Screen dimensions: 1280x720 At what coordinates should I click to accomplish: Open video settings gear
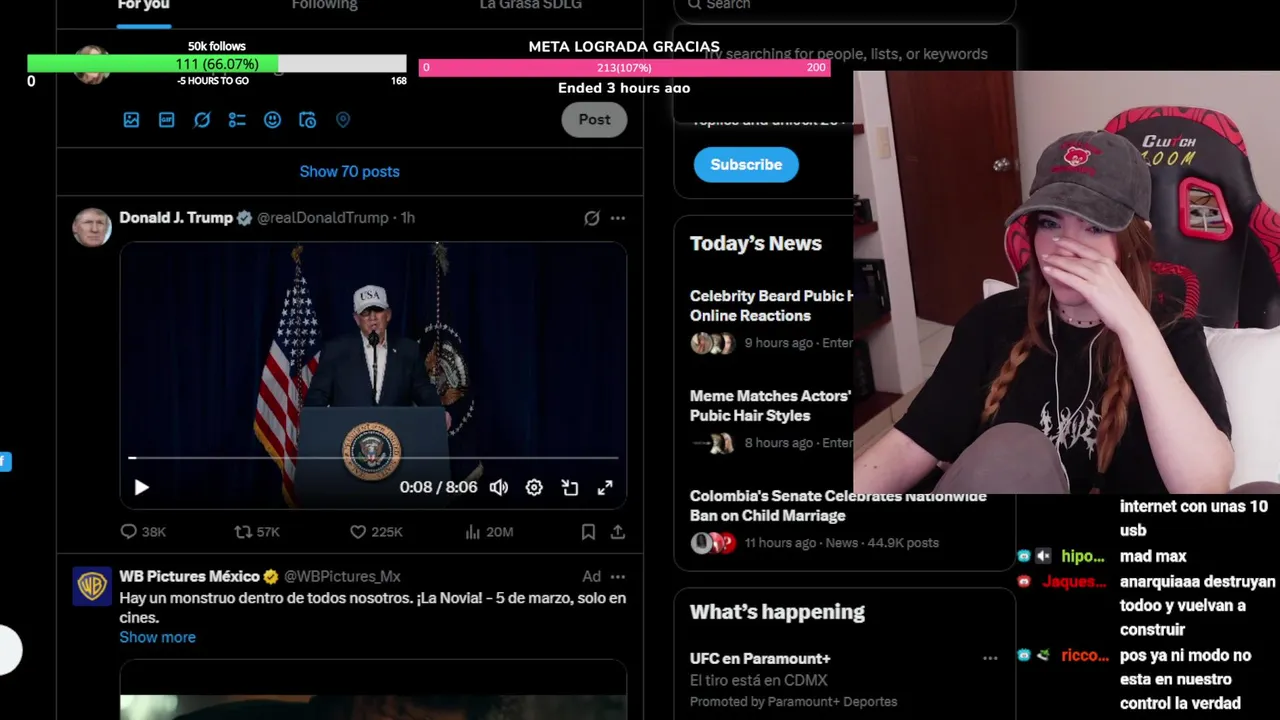534,488
